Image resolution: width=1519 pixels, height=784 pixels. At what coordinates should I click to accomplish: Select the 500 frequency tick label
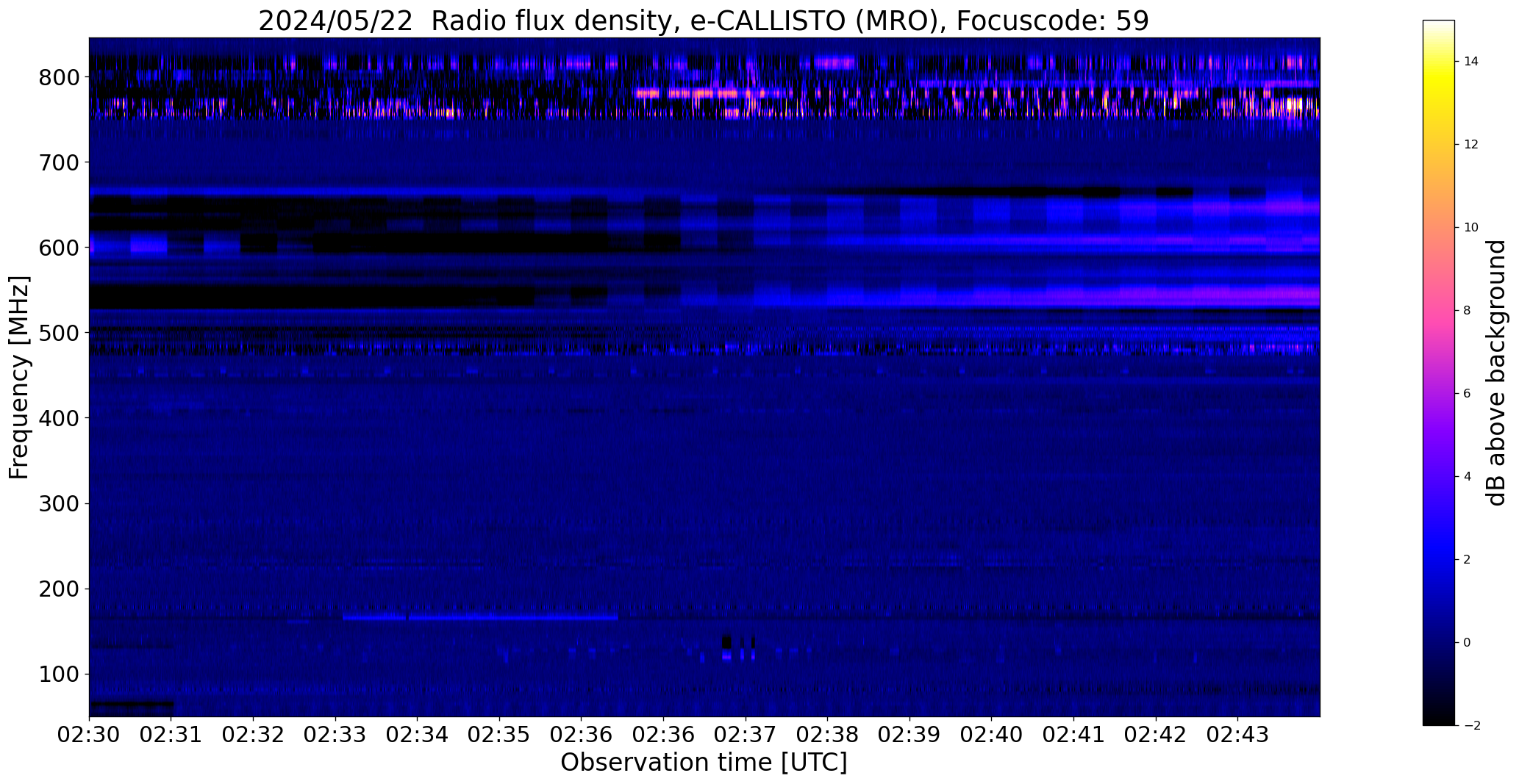click(59, 333)
